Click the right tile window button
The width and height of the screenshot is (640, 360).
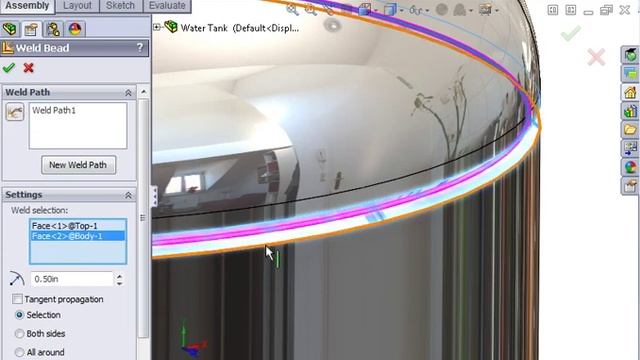click(x=571, y=10)
